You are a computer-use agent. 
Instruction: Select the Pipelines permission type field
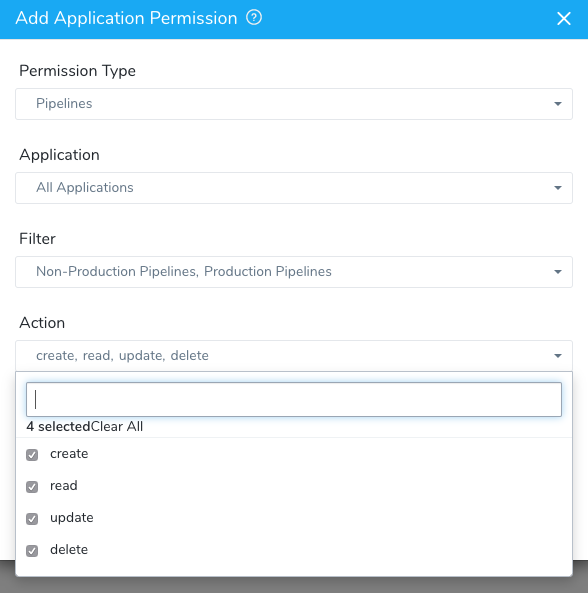(x=294, y=104)
